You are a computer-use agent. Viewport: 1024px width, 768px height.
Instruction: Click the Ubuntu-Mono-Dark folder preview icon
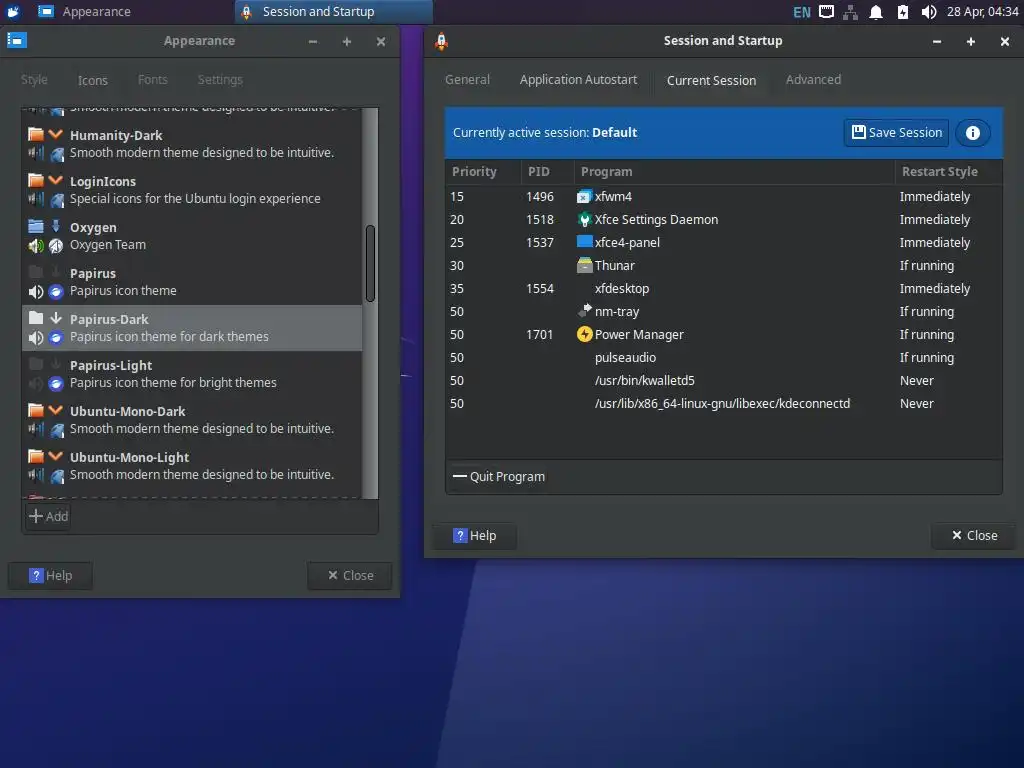[x=36, y=410]
